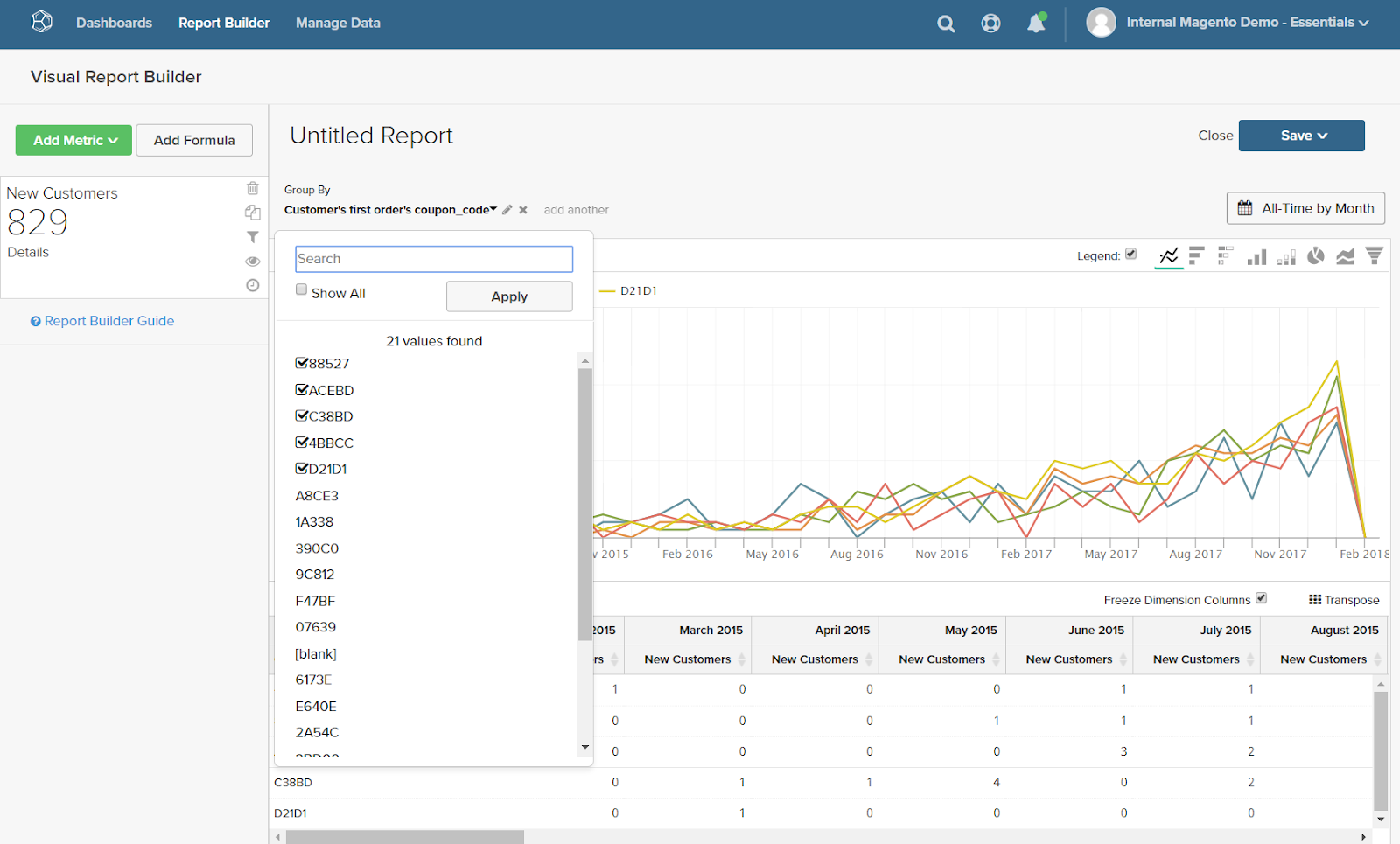Go to the Dashboards menu
Viewport: 1400px width, 844px height.
[114, 24]
